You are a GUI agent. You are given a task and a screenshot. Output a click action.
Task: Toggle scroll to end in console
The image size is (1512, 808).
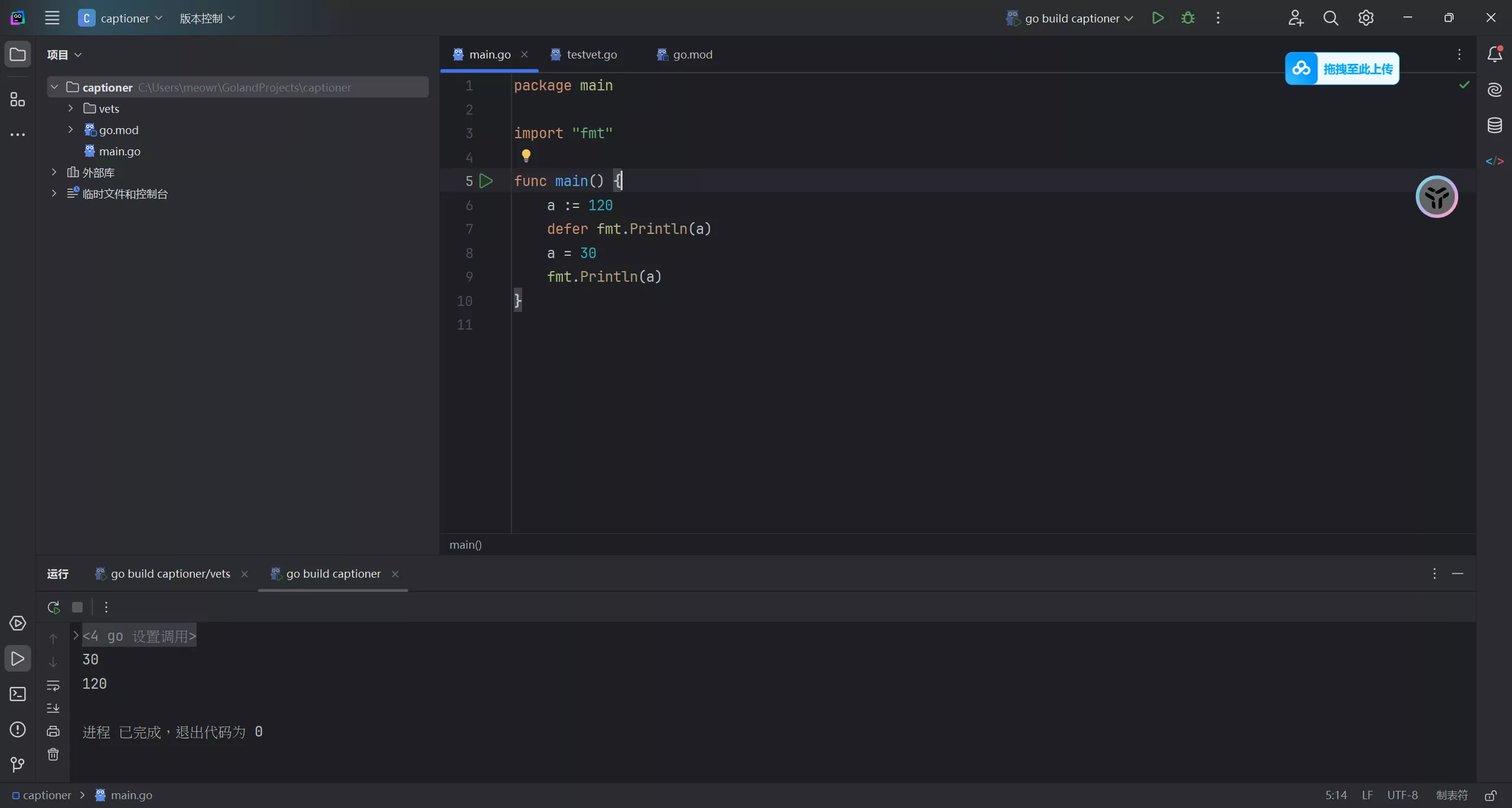coord(53,708)
